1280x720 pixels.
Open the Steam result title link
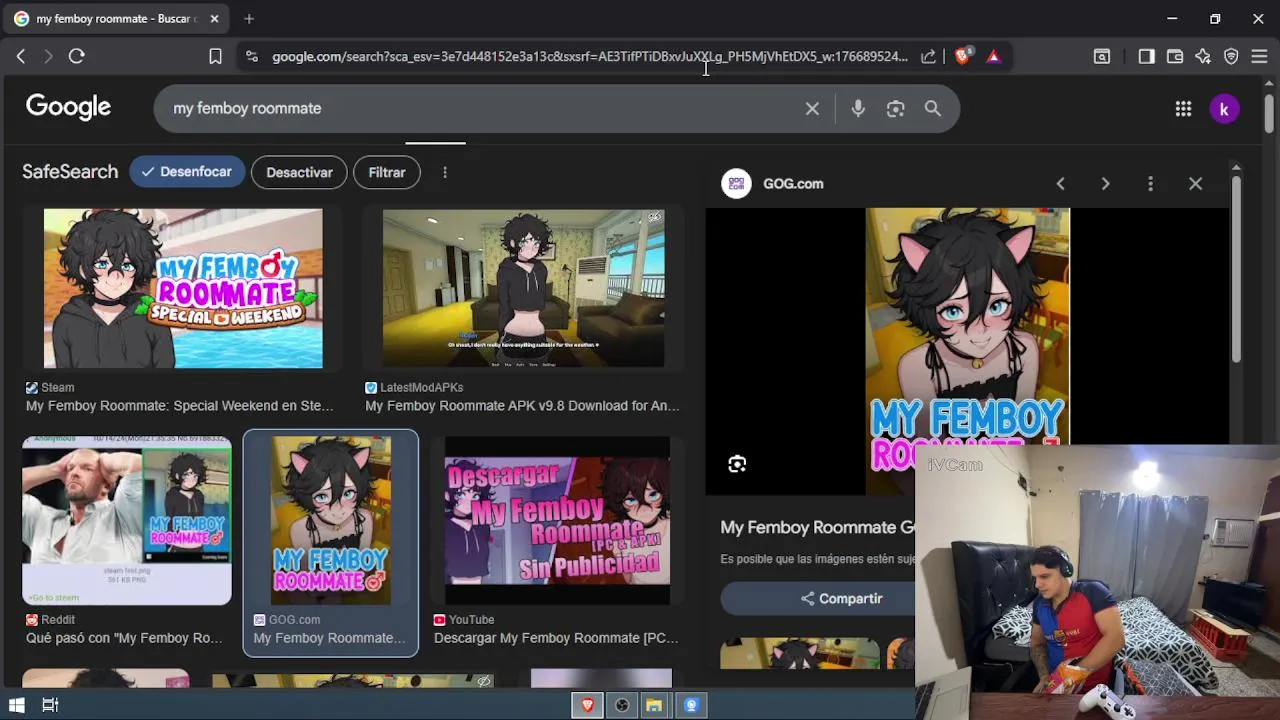[x=180, y=406]
